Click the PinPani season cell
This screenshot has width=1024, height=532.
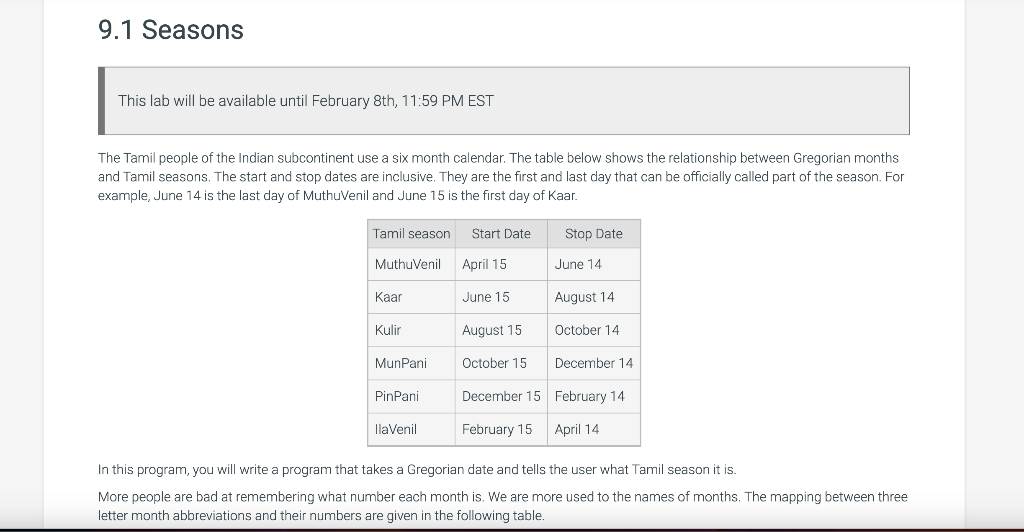[411, 396]
